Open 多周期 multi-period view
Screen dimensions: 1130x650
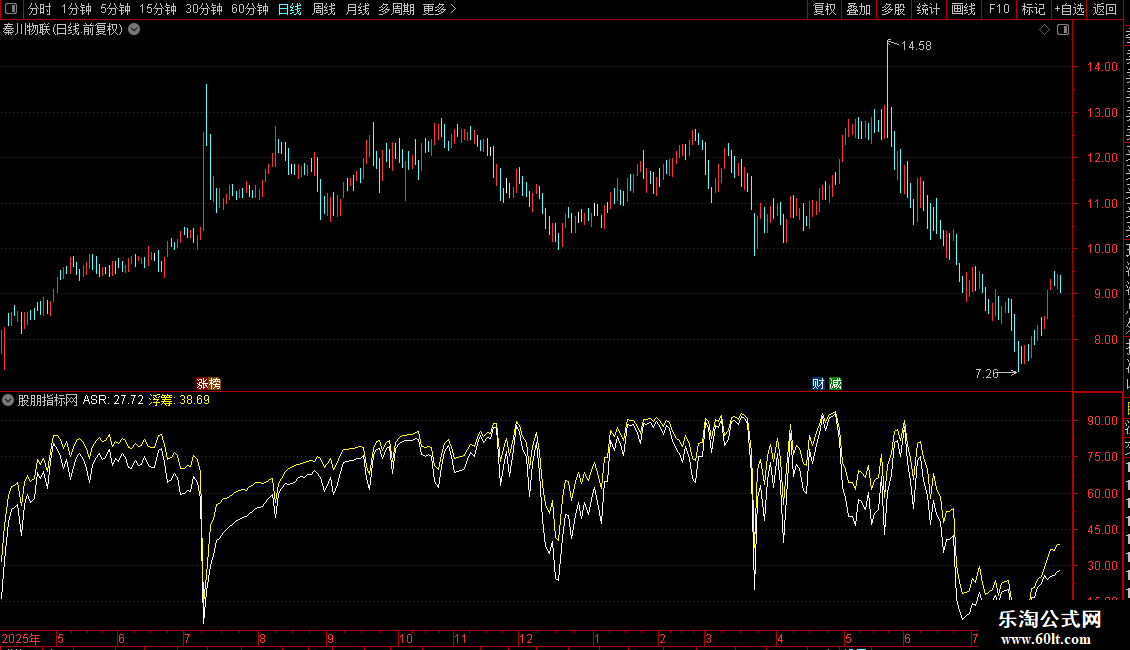point(396,9)
